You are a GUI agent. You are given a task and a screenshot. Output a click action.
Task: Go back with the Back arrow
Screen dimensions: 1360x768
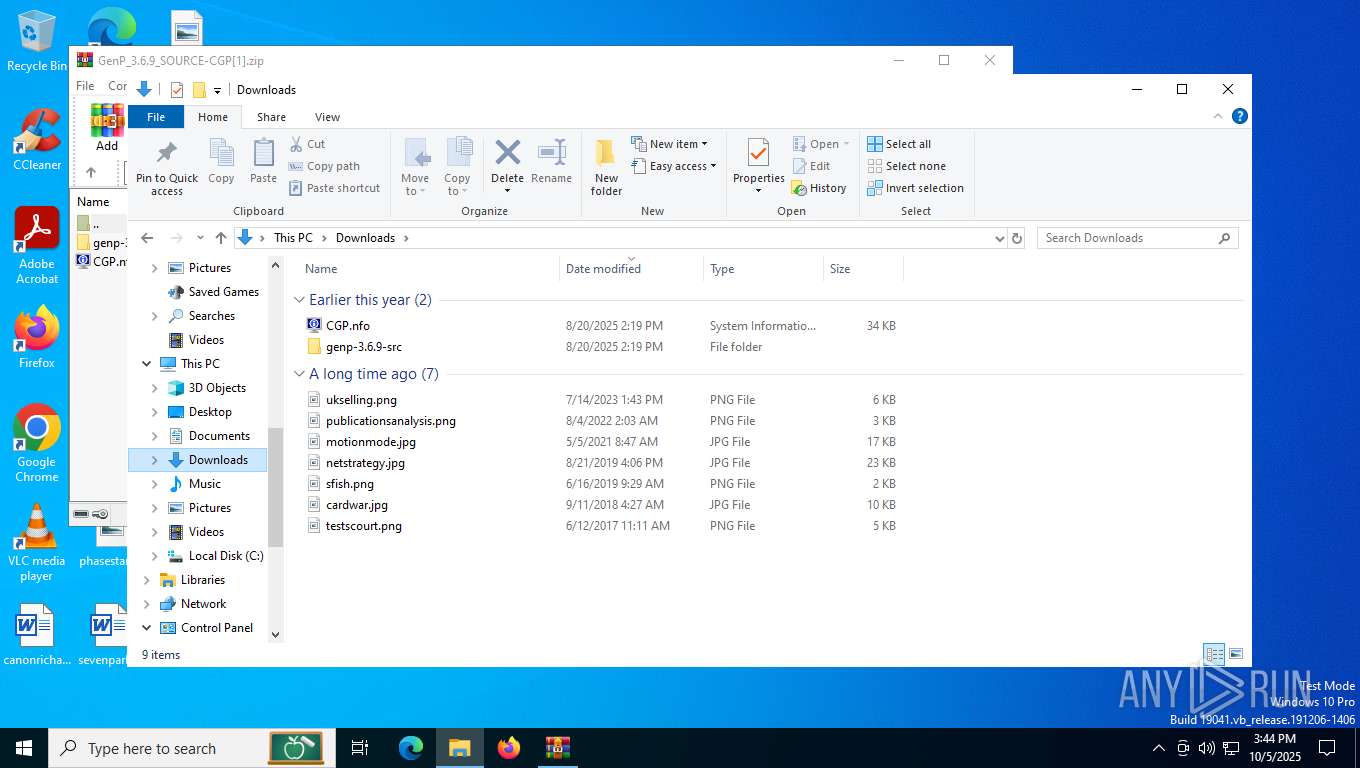(147, 238)
